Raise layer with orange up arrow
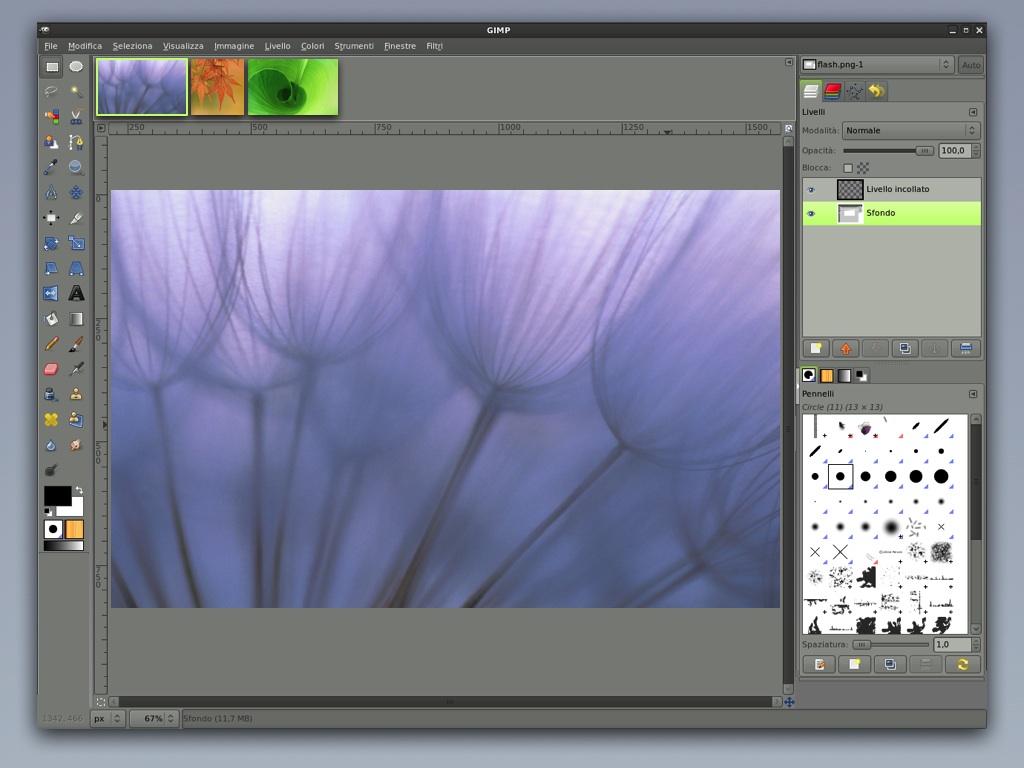Viewport: 1024px width, 768px height. 845,348
